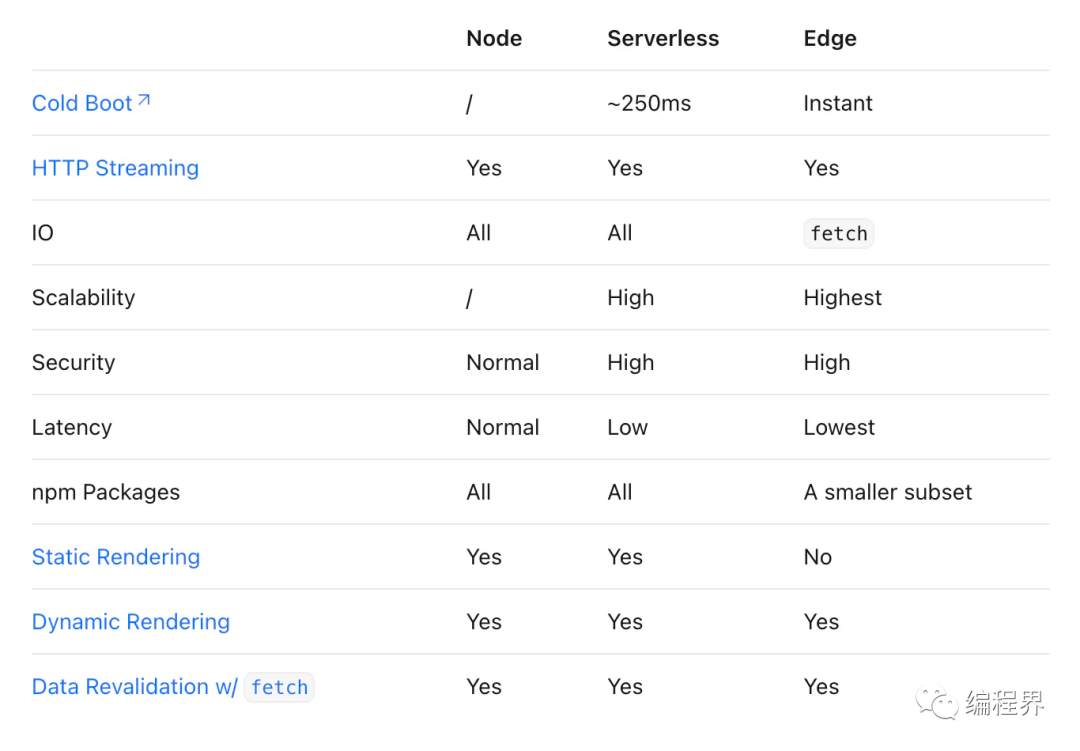Click the fetch code tag in Edge IO cell
The height and width of the screenshot is (751, 1080).
(838, 234)
